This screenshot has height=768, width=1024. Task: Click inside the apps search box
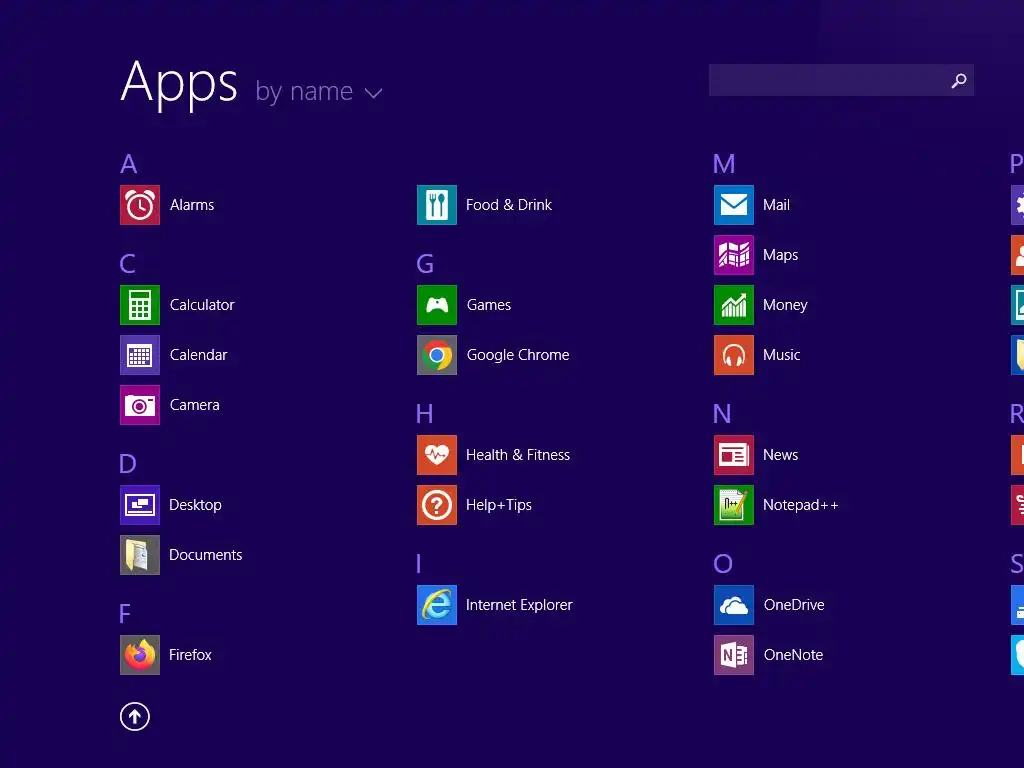tap(841, 80)
